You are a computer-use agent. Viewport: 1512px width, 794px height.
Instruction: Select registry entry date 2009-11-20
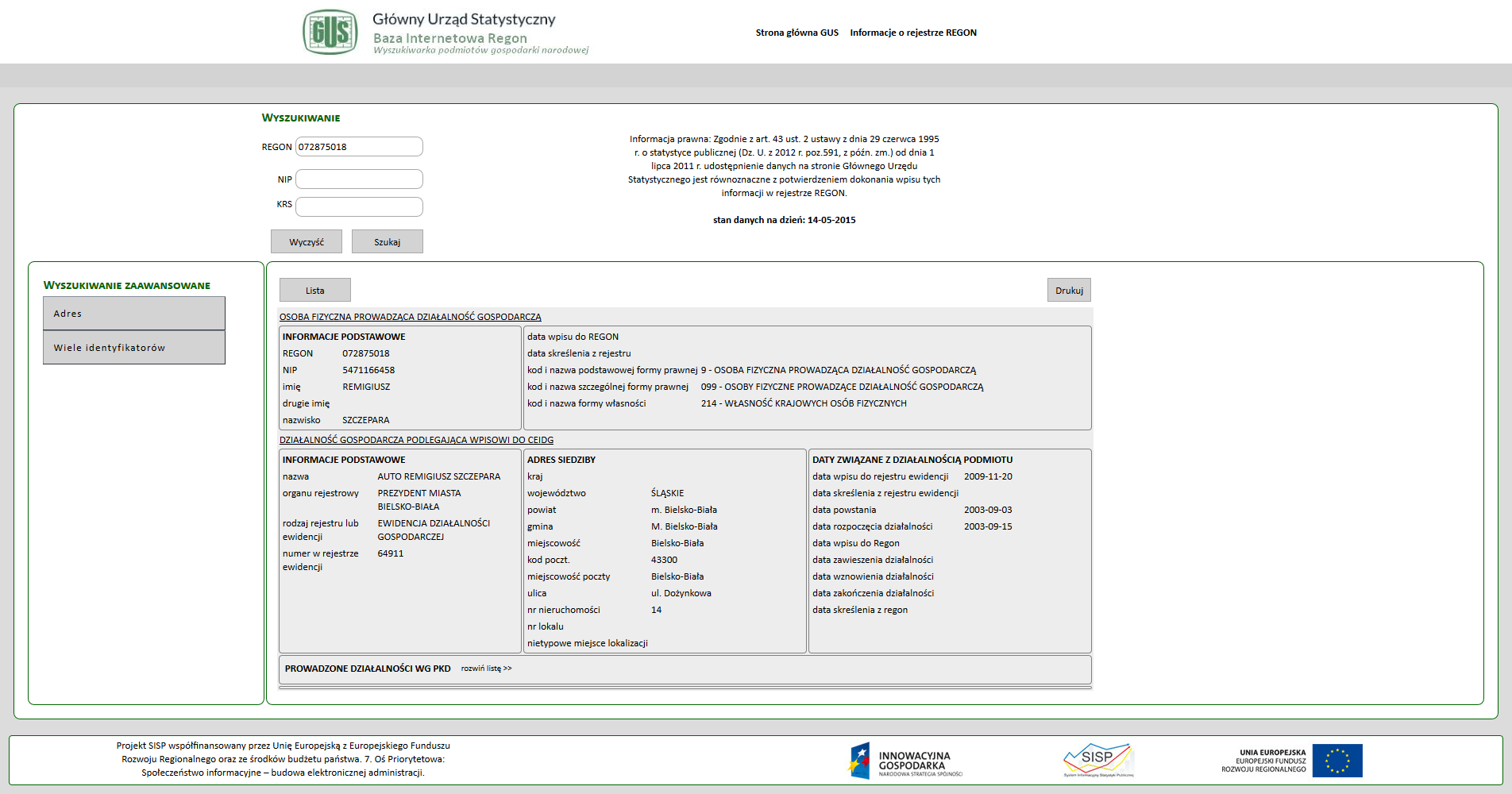click(988, 476)
